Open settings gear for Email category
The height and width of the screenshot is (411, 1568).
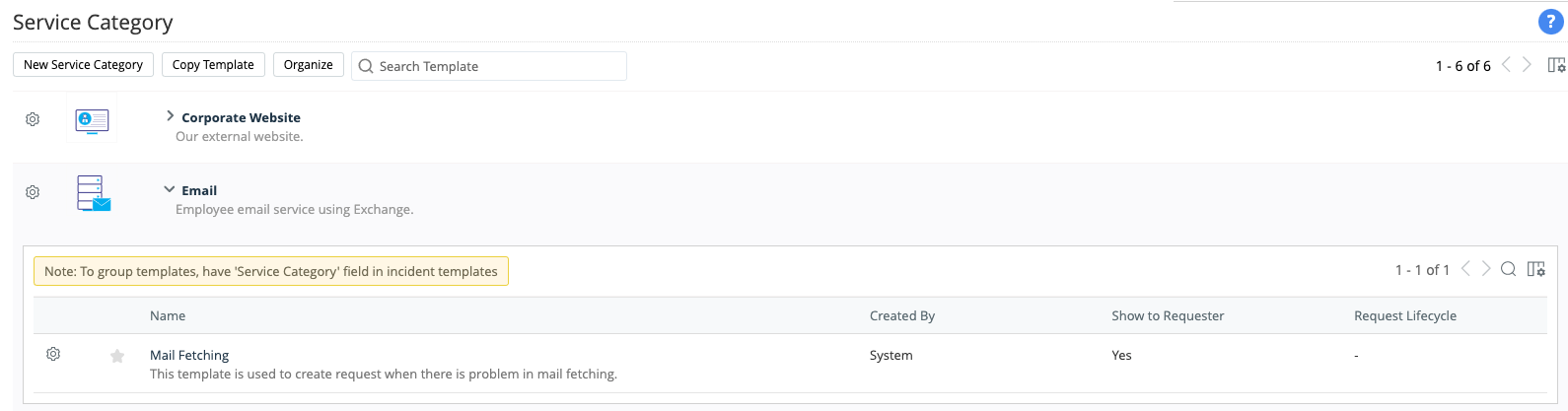point(33,192)
